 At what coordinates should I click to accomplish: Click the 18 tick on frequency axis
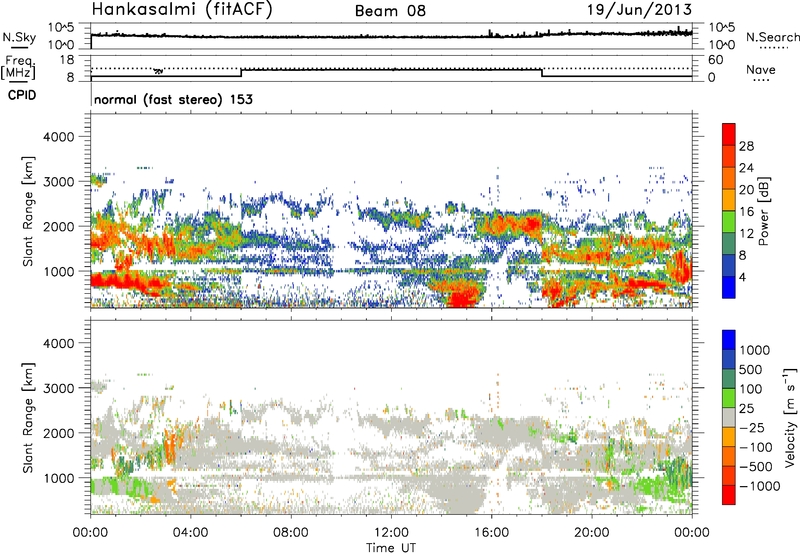pyautogui.click(x=67, y=60)
